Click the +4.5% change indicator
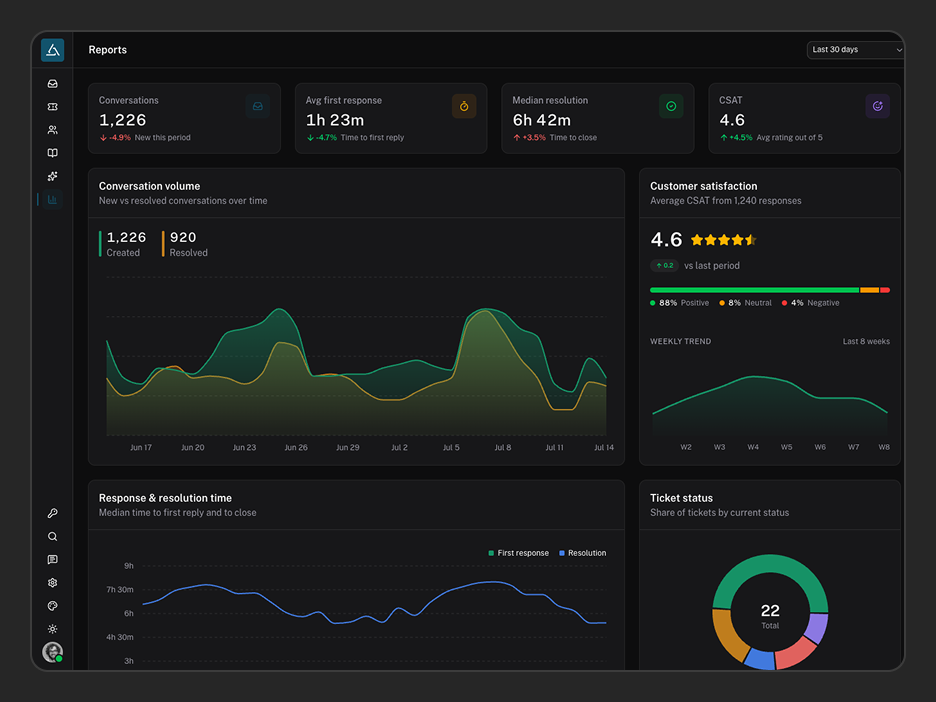Screen dimensions: 936x702 coord(735,138)
